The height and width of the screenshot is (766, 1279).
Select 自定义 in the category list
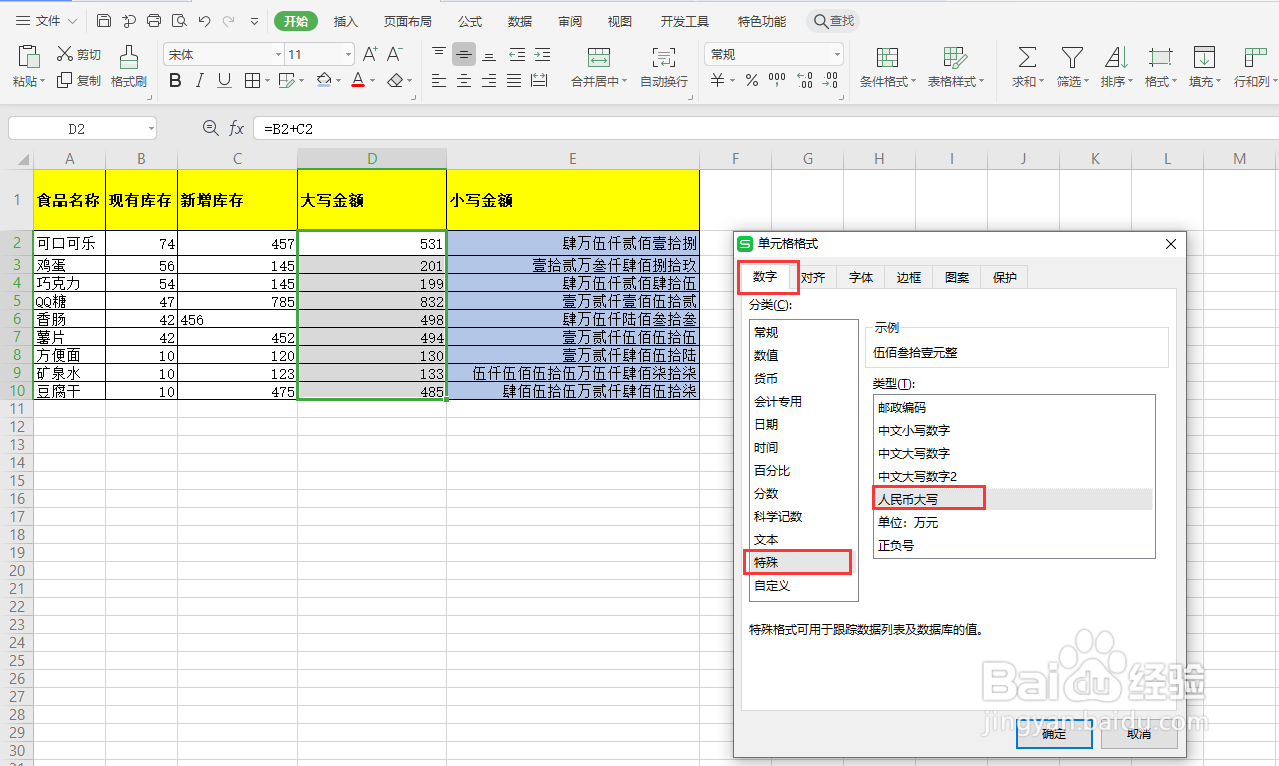(x=803, y=585)
